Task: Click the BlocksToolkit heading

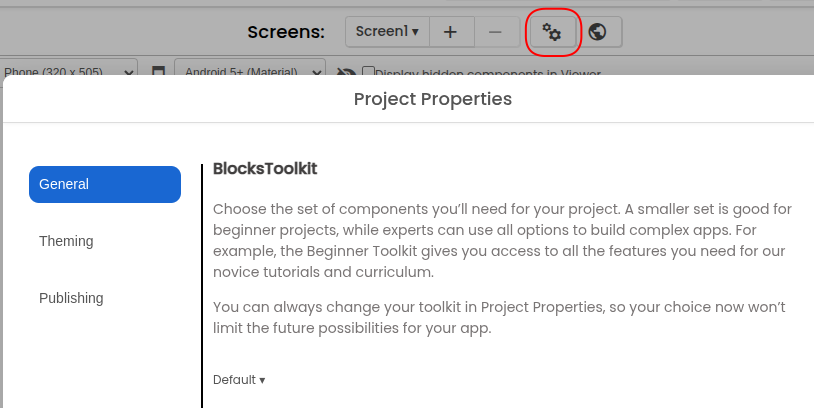Action: coord(265,168)
